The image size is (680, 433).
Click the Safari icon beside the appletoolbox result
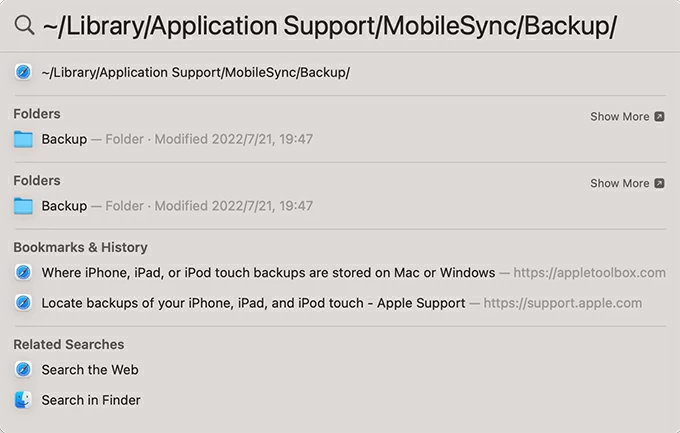23,272
